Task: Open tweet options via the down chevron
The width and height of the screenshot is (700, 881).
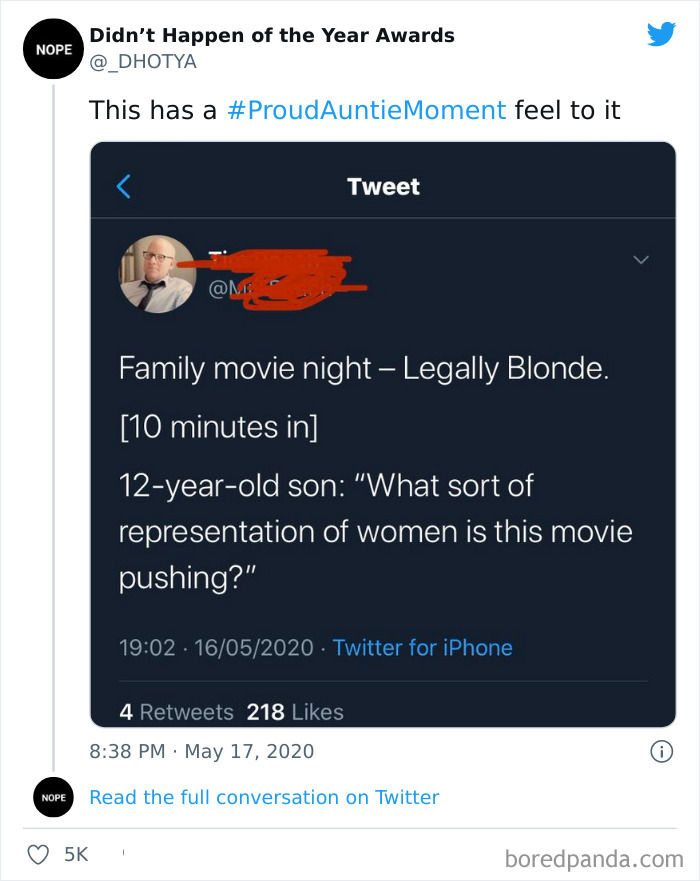Action: click(x=643, y=258)
